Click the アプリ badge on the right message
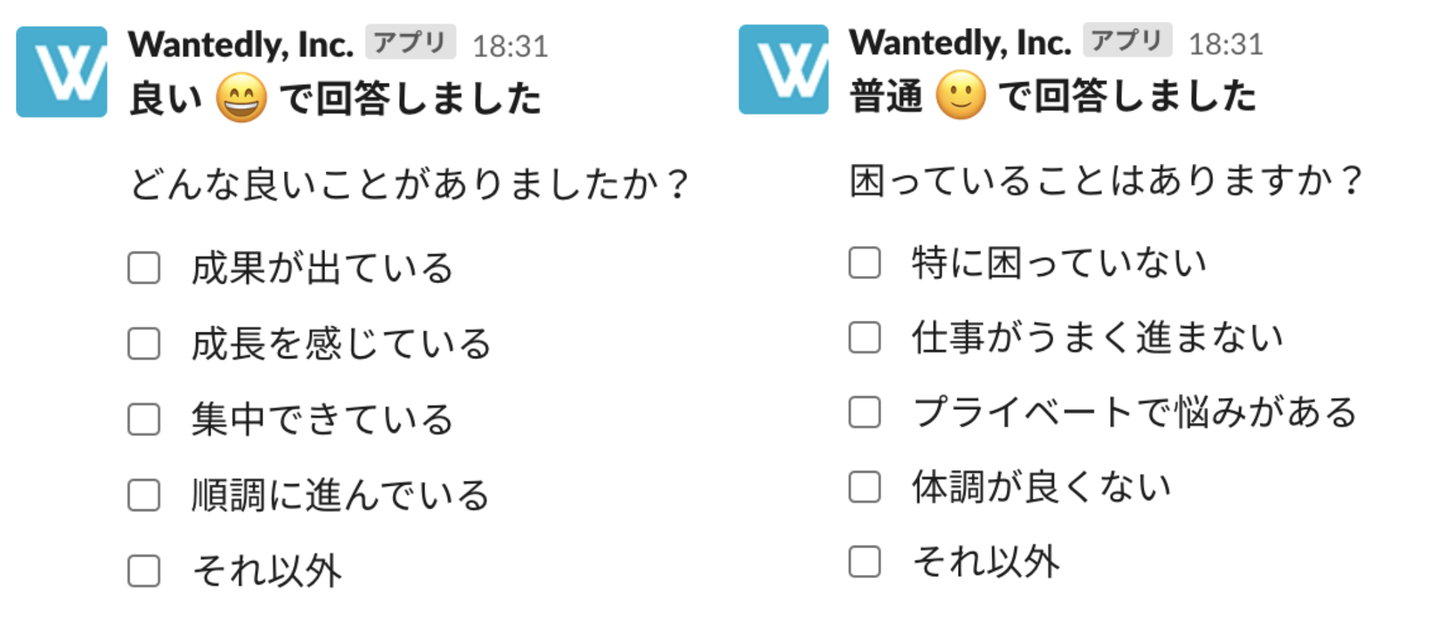Image resolution: width=1440 pixels, height=625 pixels. tap(1127, 41)
